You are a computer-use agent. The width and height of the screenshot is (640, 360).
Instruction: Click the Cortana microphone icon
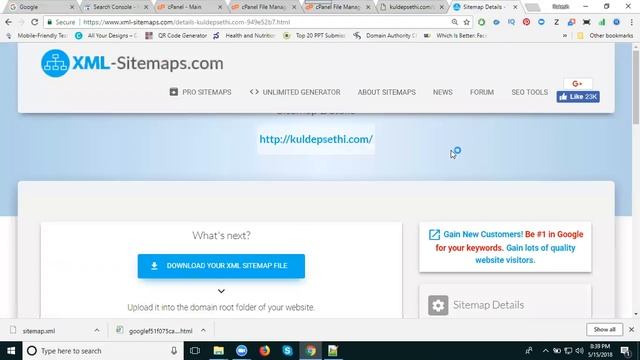pyautogui.click(x=174, y=351)
